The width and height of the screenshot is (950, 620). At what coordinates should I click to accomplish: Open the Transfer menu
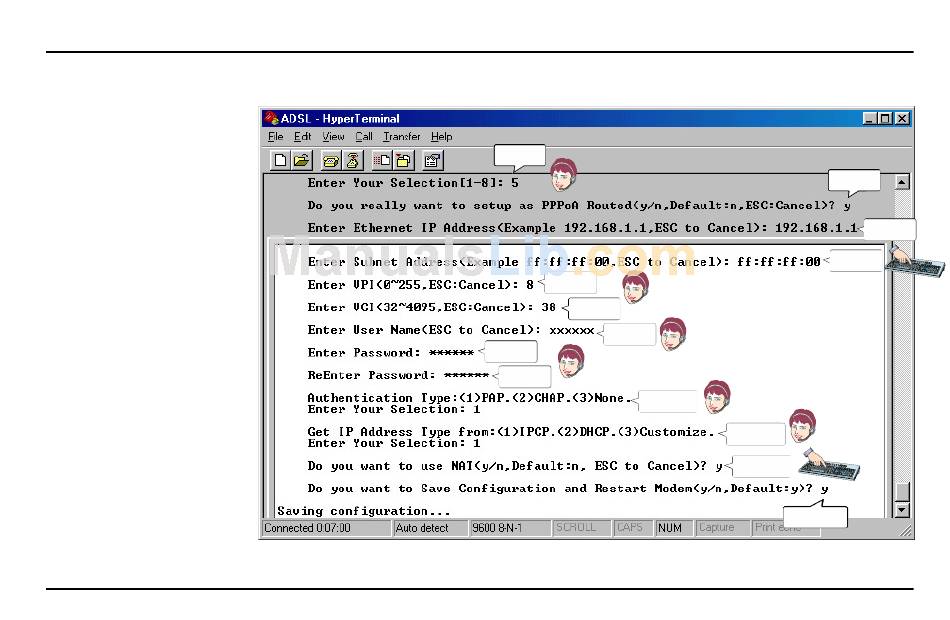point(401,137)
